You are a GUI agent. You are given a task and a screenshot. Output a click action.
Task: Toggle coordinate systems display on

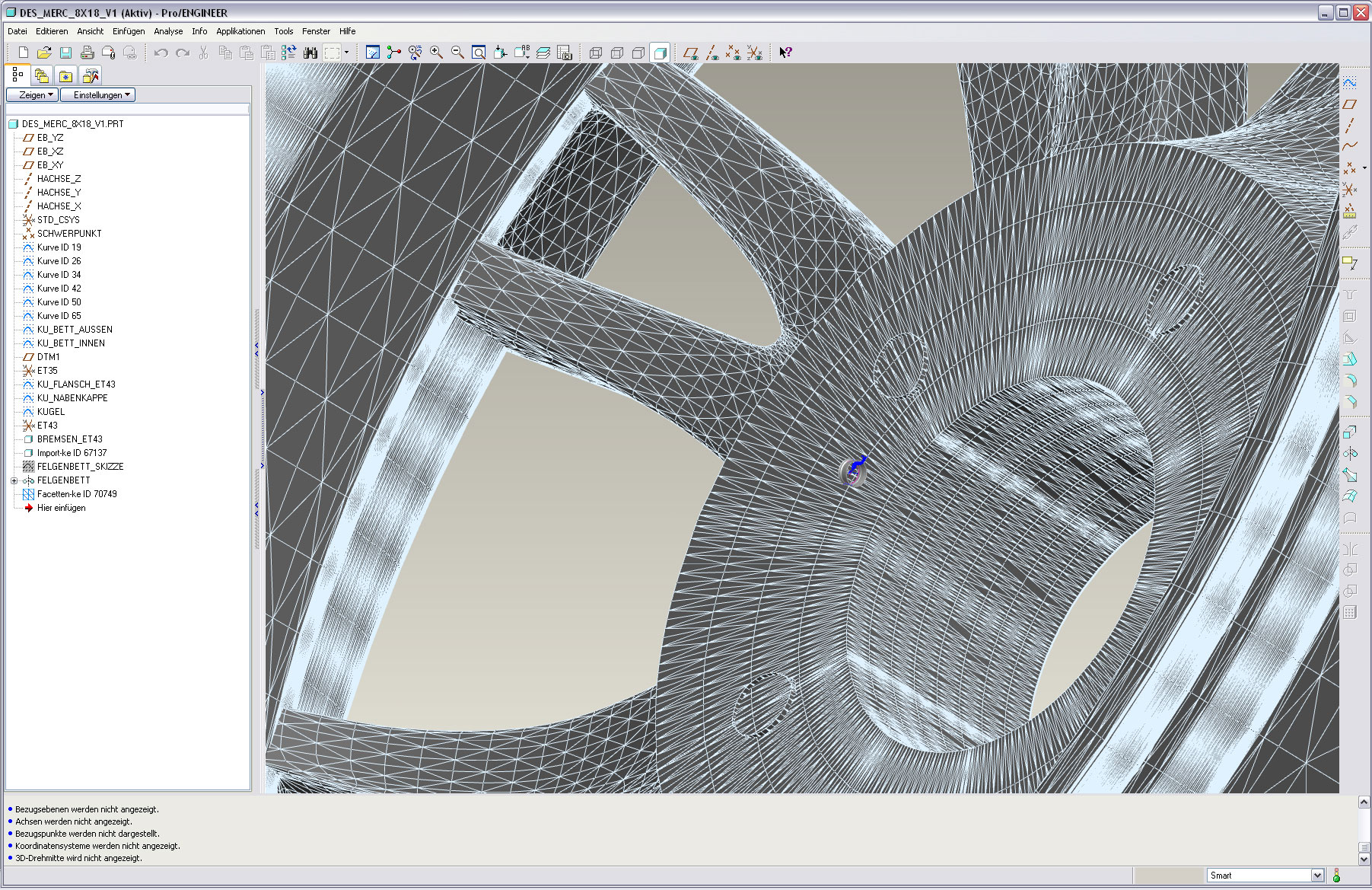(754, 53)
